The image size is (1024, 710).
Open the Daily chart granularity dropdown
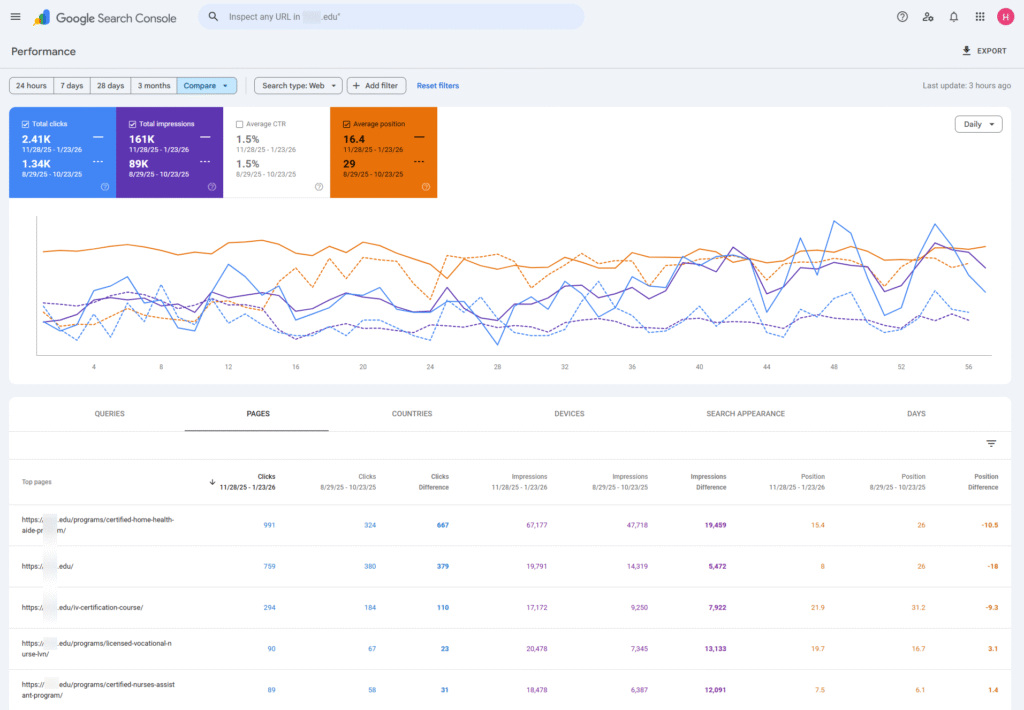click(x=978, y=123)
